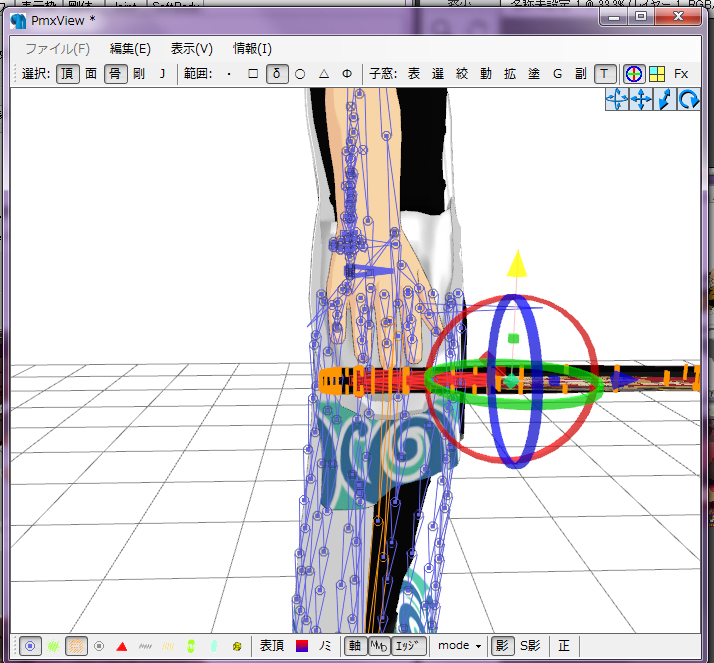Screen dimensions: 714x663
Task: Toggle face selection 面
Action: 91,74
